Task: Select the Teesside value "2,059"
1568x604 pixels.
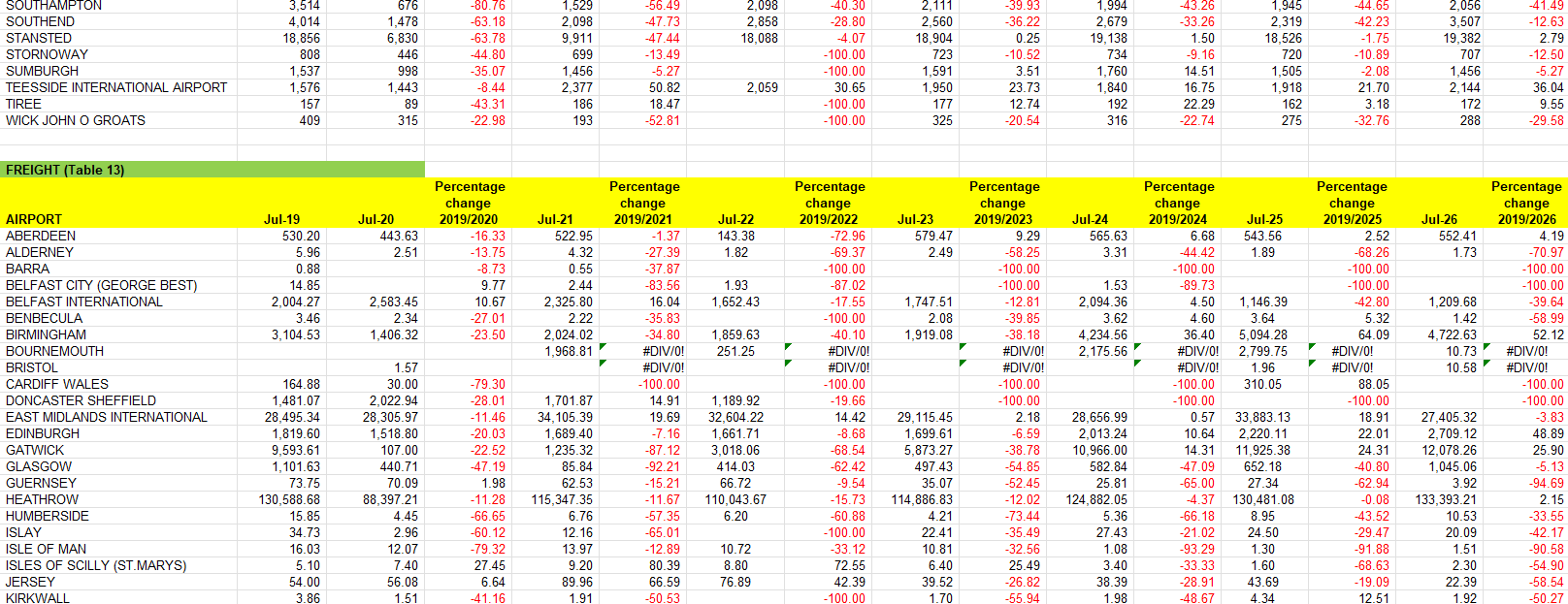Action: pos(763,87)
